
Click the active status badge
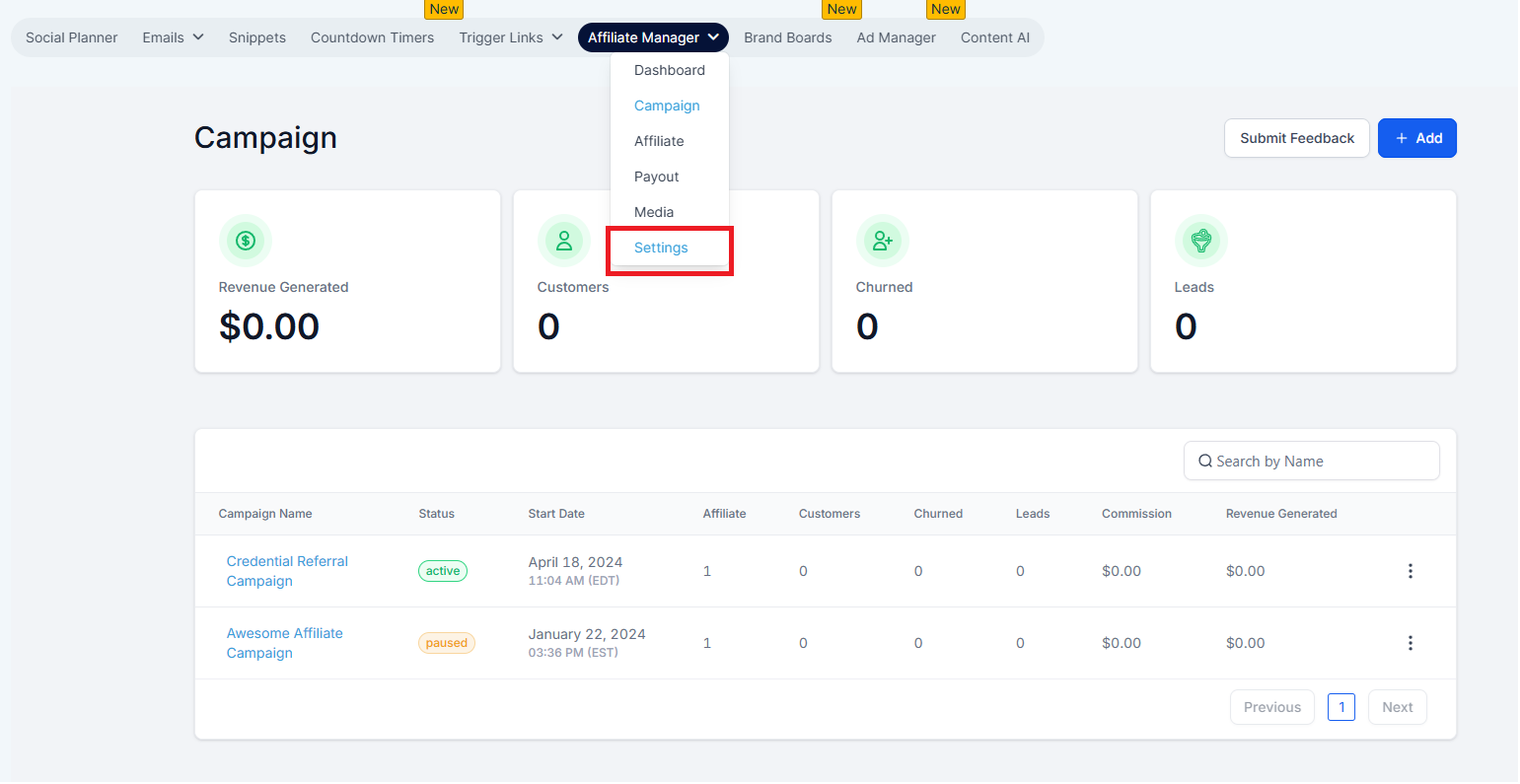443,571
